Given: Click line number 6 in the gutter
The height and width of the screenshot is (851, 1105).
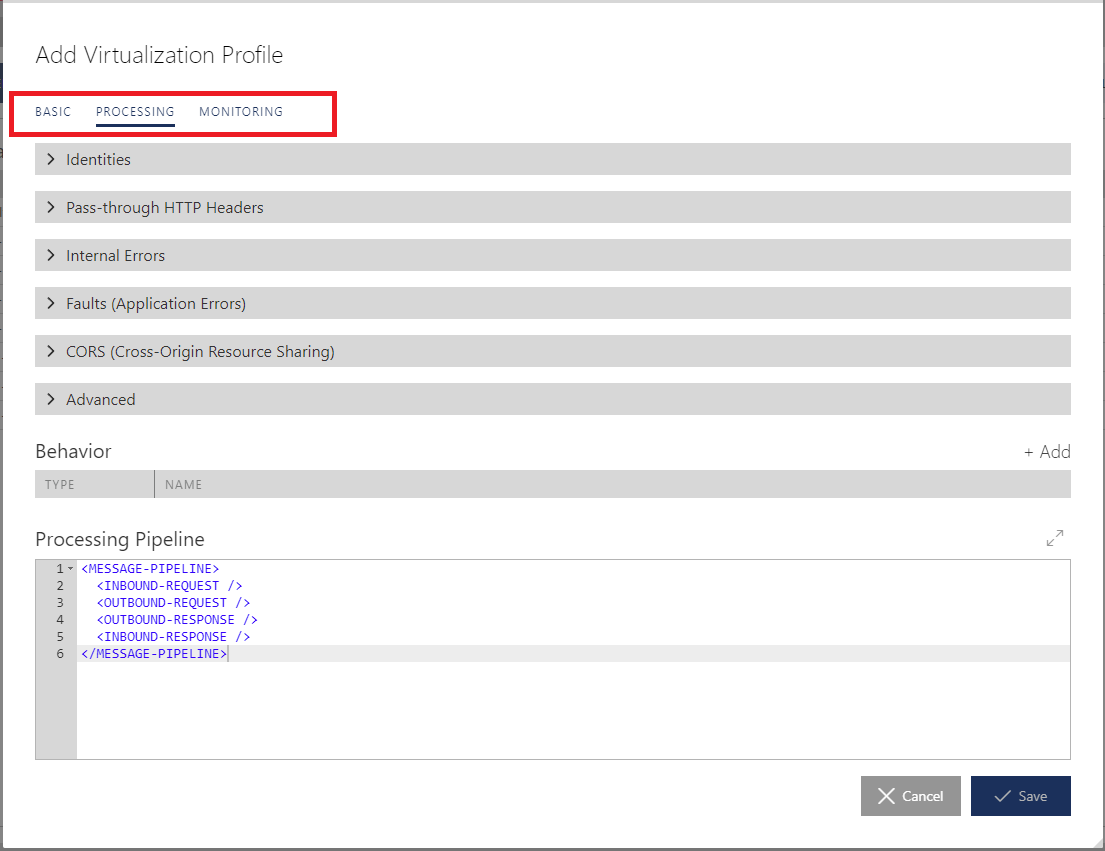Looking at the screenshot, I should click(59, 653).
